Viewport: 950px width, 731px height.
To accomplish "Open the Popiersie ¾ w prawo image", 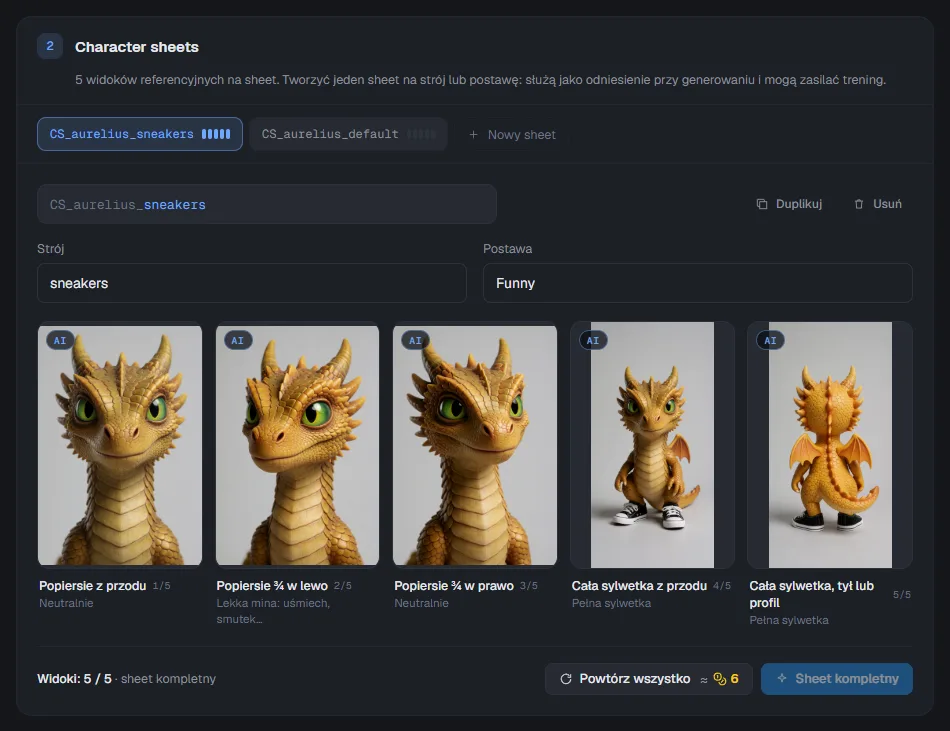I will coord(475,445).
